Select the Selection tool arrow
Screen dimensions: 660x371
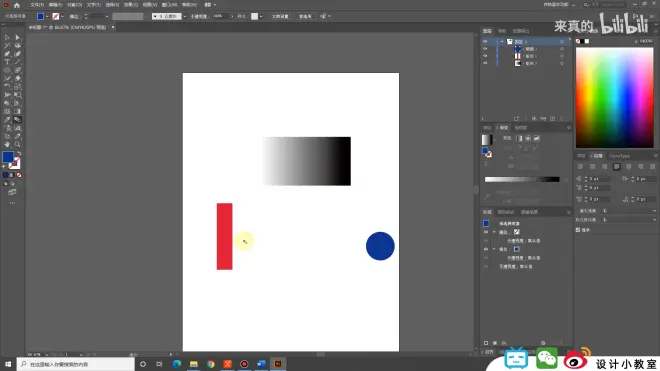7,37
